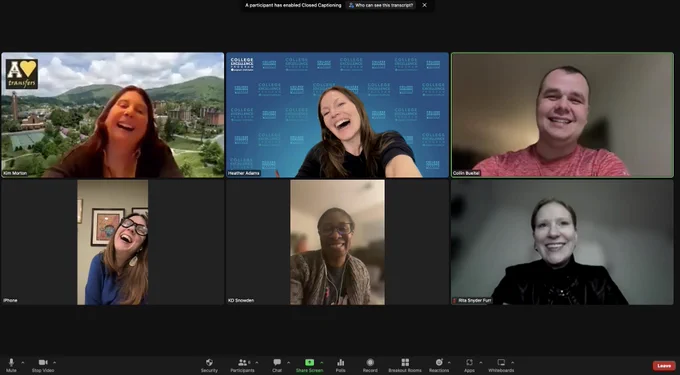Select Heather Adams' video tile
680x375 pixels.
(x=337, y=115)
